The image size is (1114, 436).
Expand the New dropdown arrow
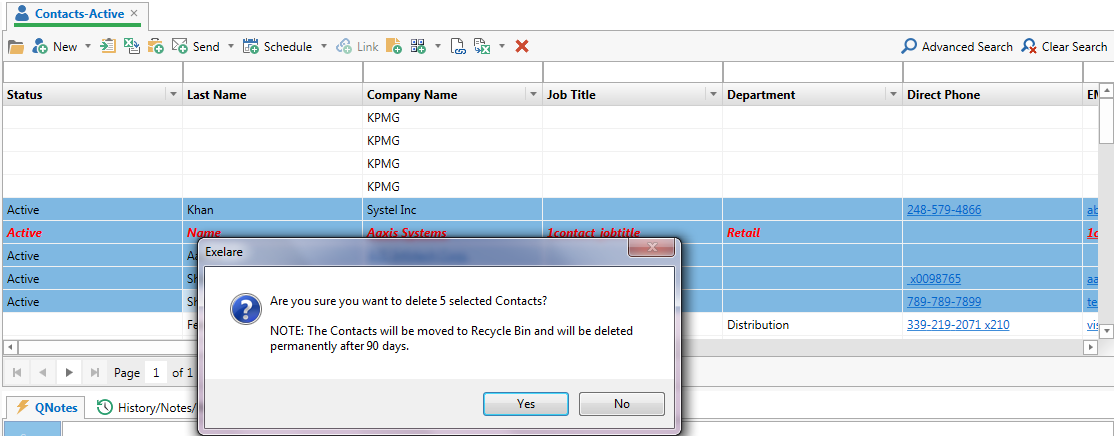click(88, 47)
